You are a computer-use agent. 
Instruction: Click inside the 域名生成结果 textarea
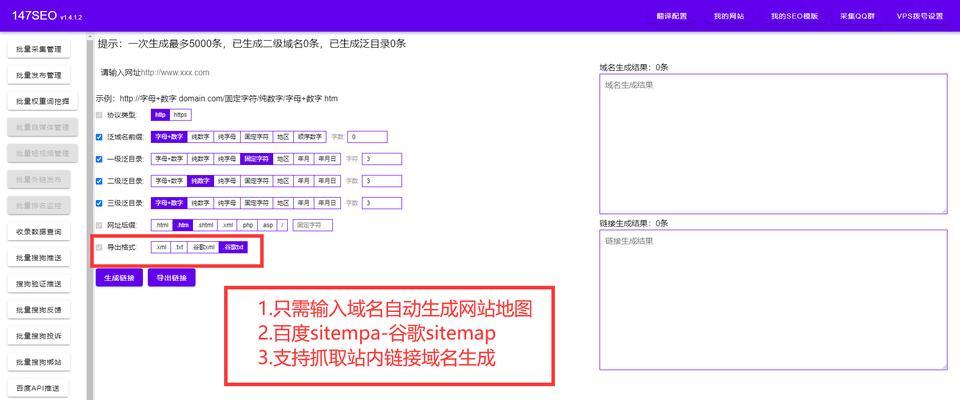coord(773,144)
